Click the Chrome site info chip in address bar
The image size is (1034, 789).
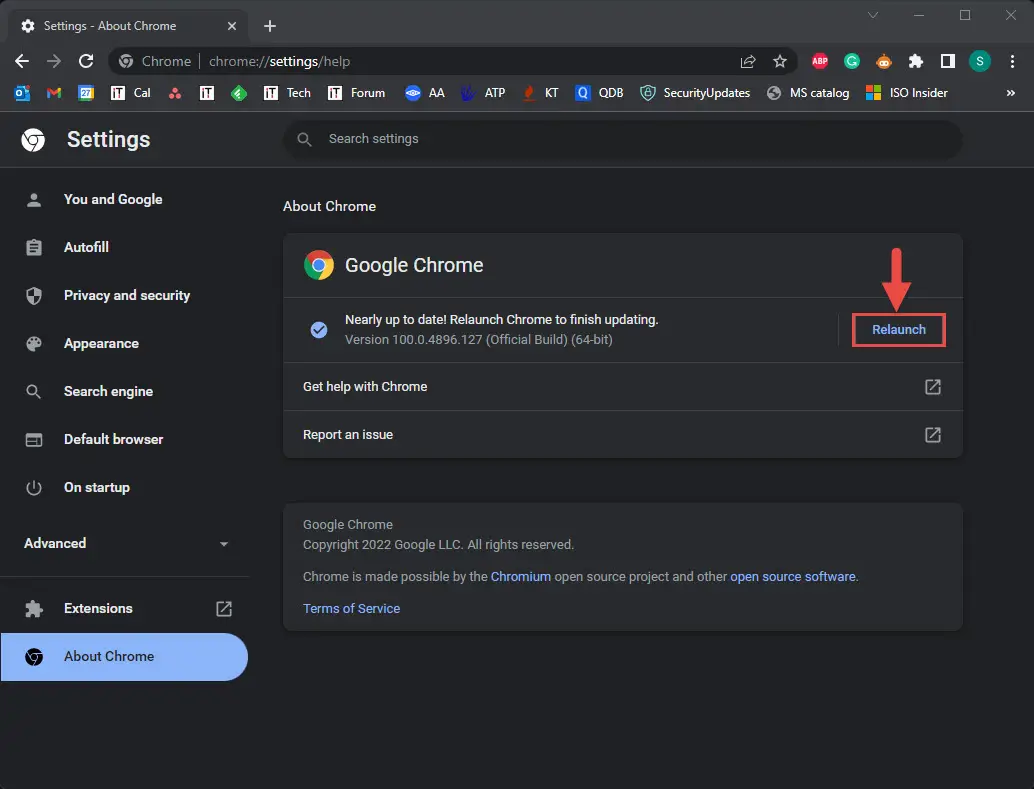tap(155, 61)
